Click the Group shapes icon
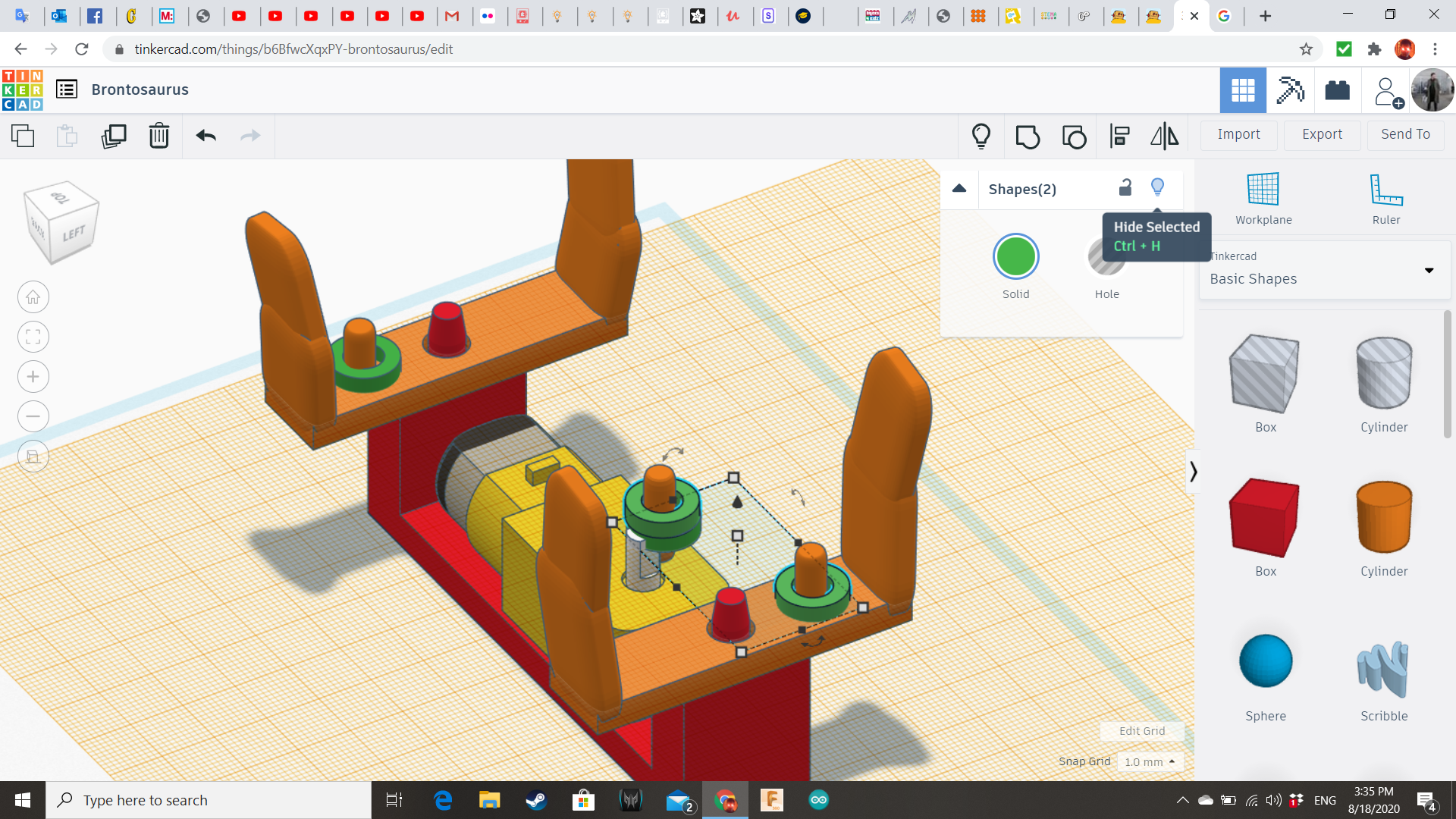This screenshot has width=1456, height=819. click(x=1028, y=136)
